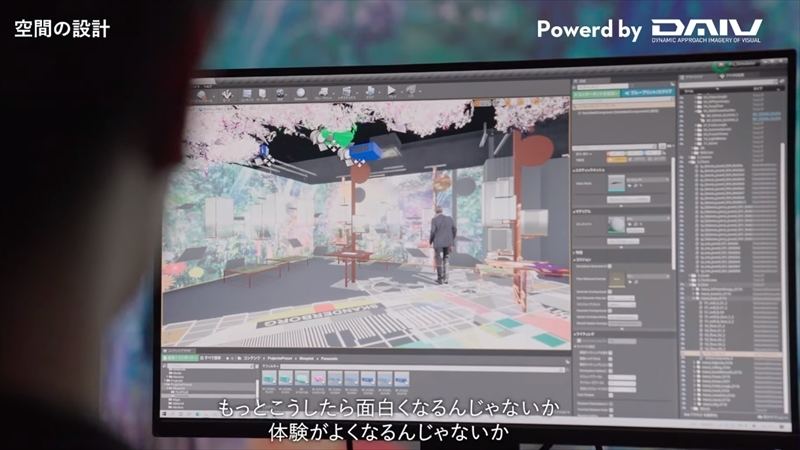Start Play in the viewport
This screenshot has height=450, width=800.
[391, 91]
